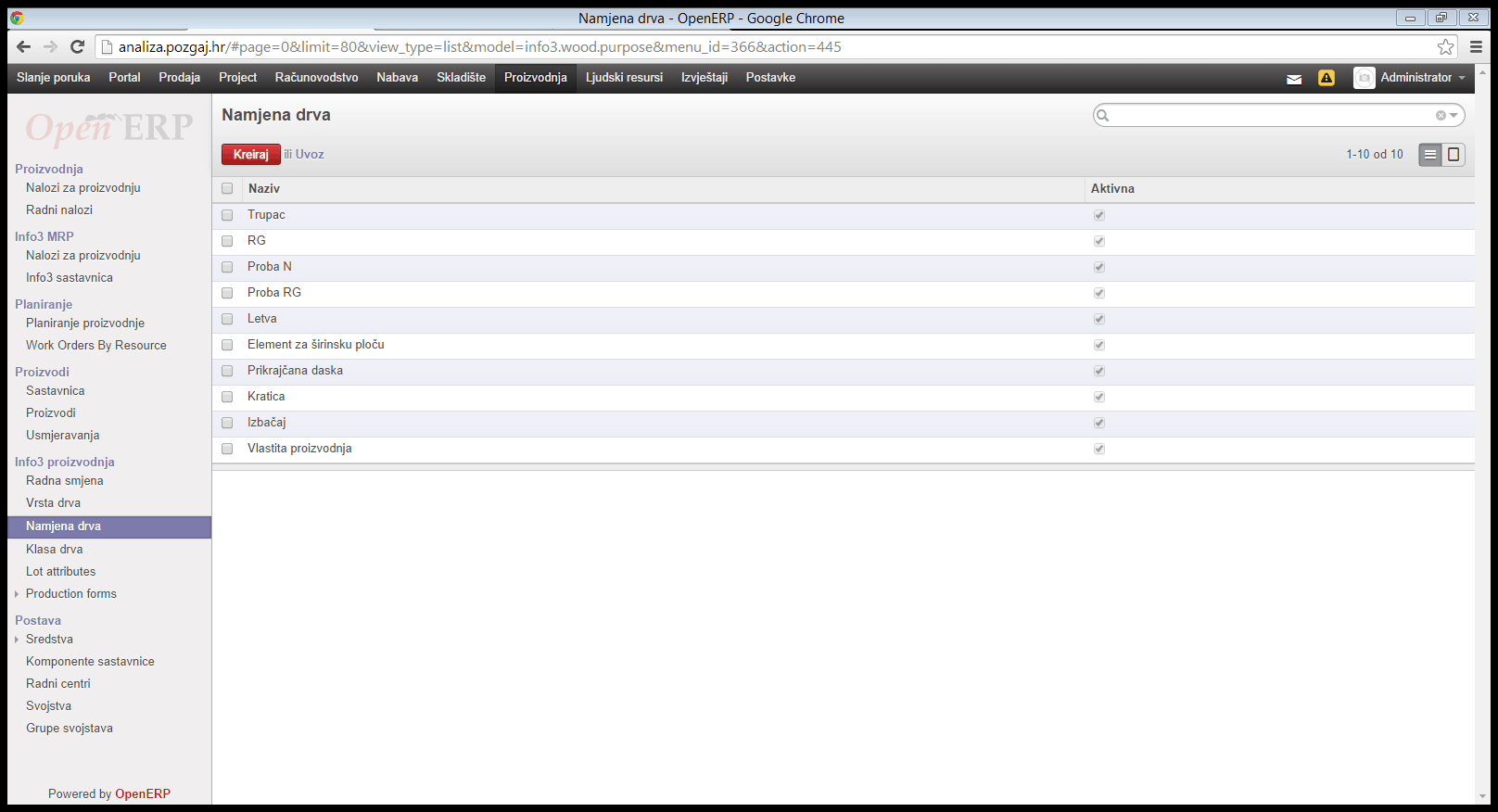The image size is (1498, 812).
Task: Select all rows with header checkbox
Action: [227, 189]
